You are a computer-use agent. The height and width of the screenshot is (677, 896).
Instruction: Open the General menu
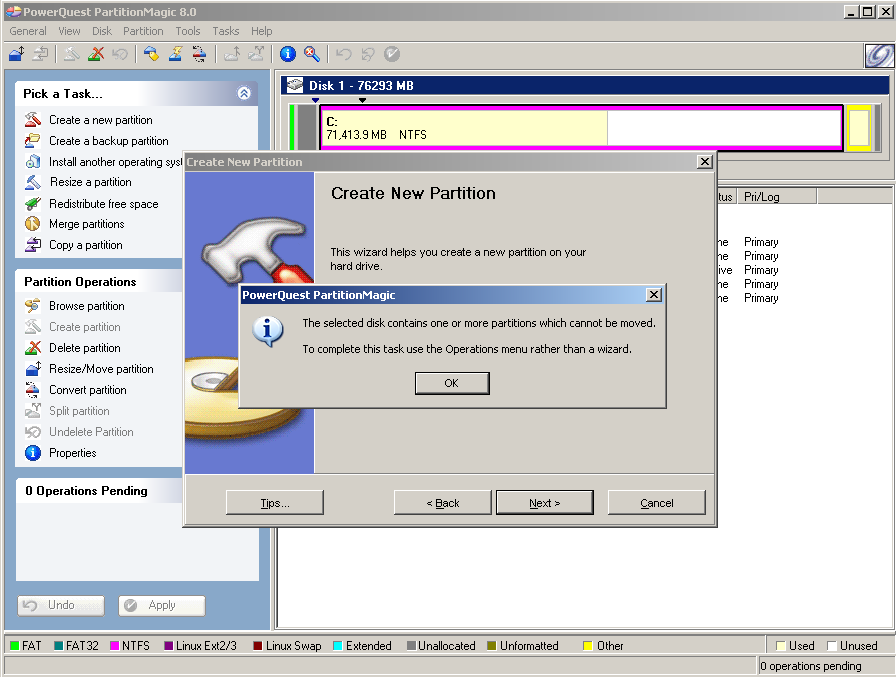(x=27, y=31)
